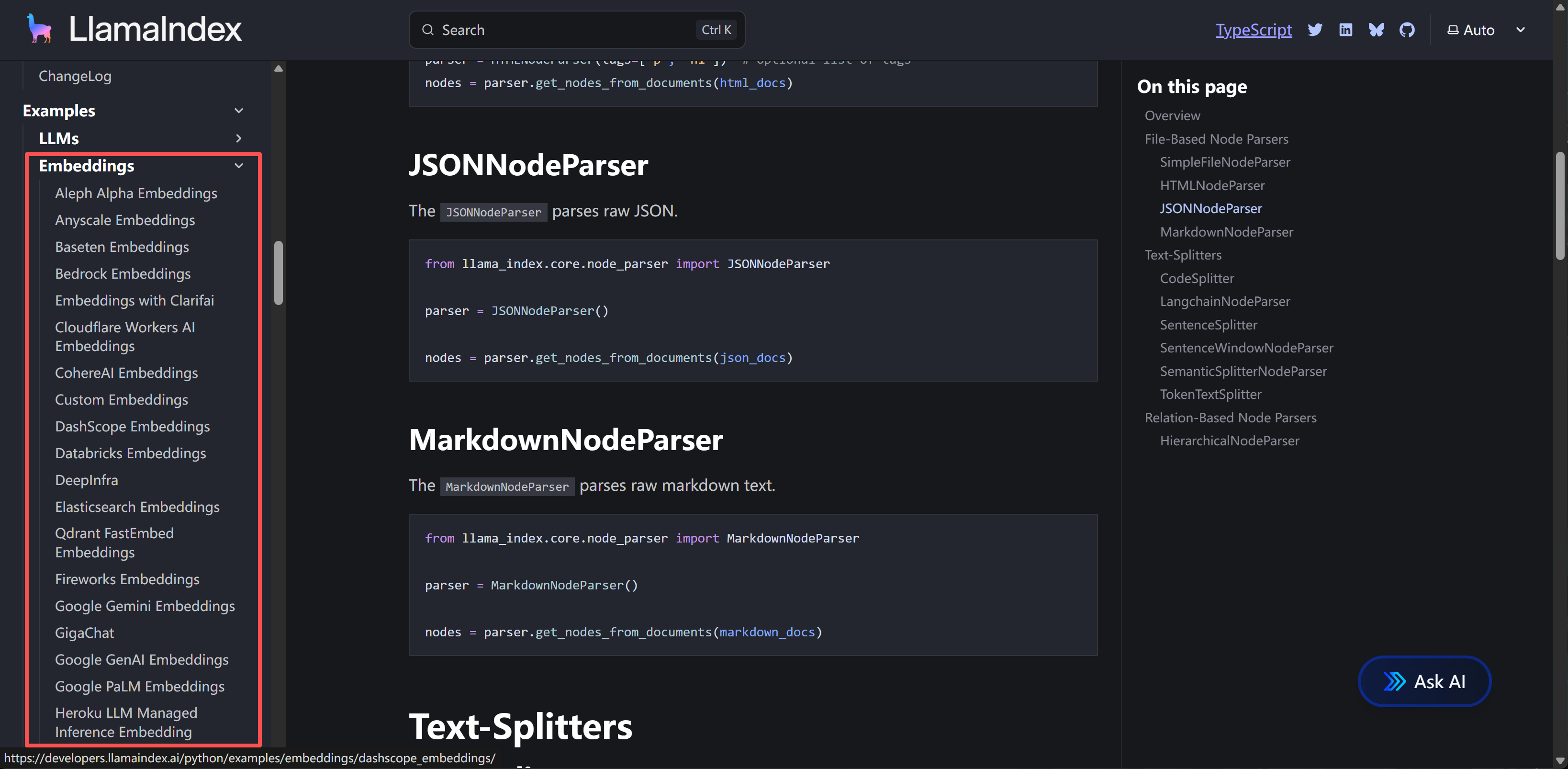Open the Twitter profile icon
This screenshot has width=1568, height=769.
coord(1315,30)
